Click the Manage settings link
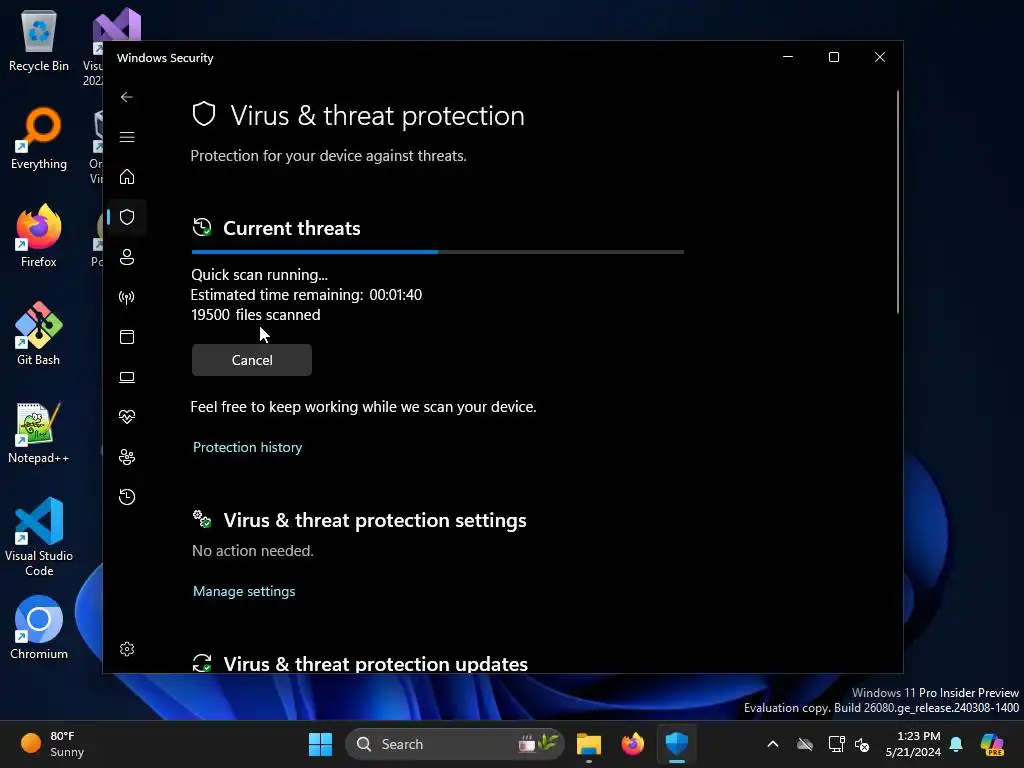This screenshot has width=1024, height=768. coord(244,591)
